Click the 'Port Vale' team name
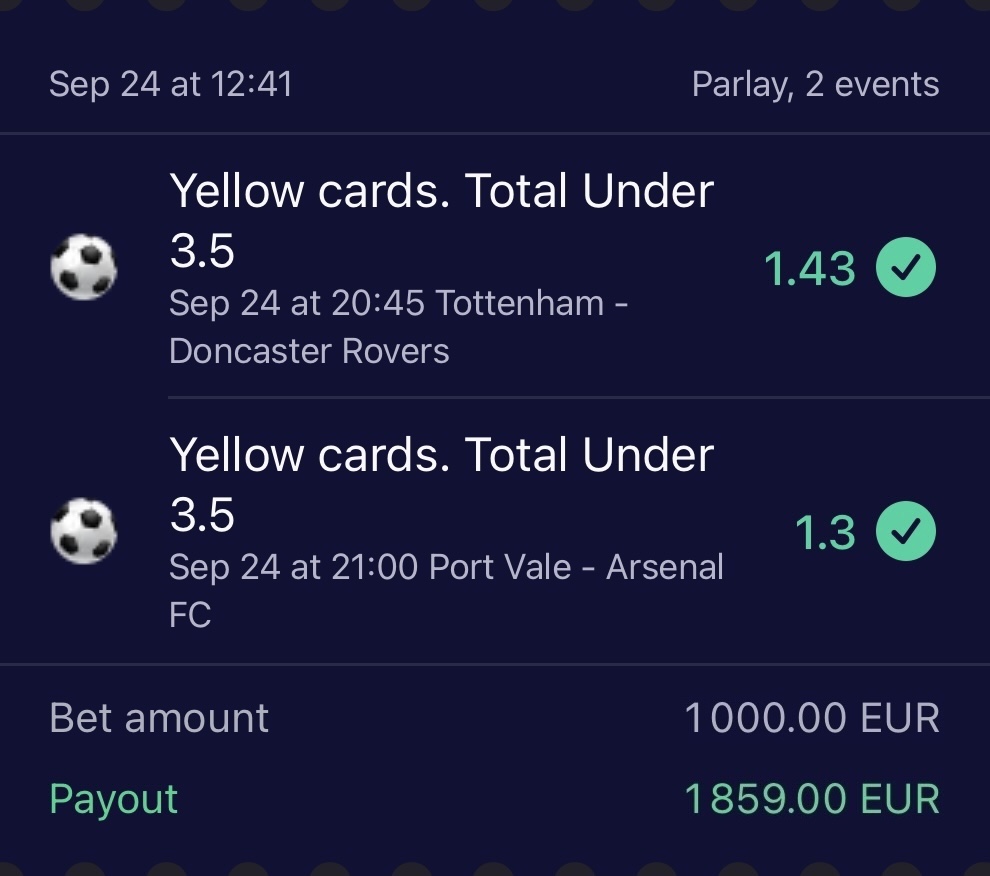The image size is (990, 876). (499, 567)
